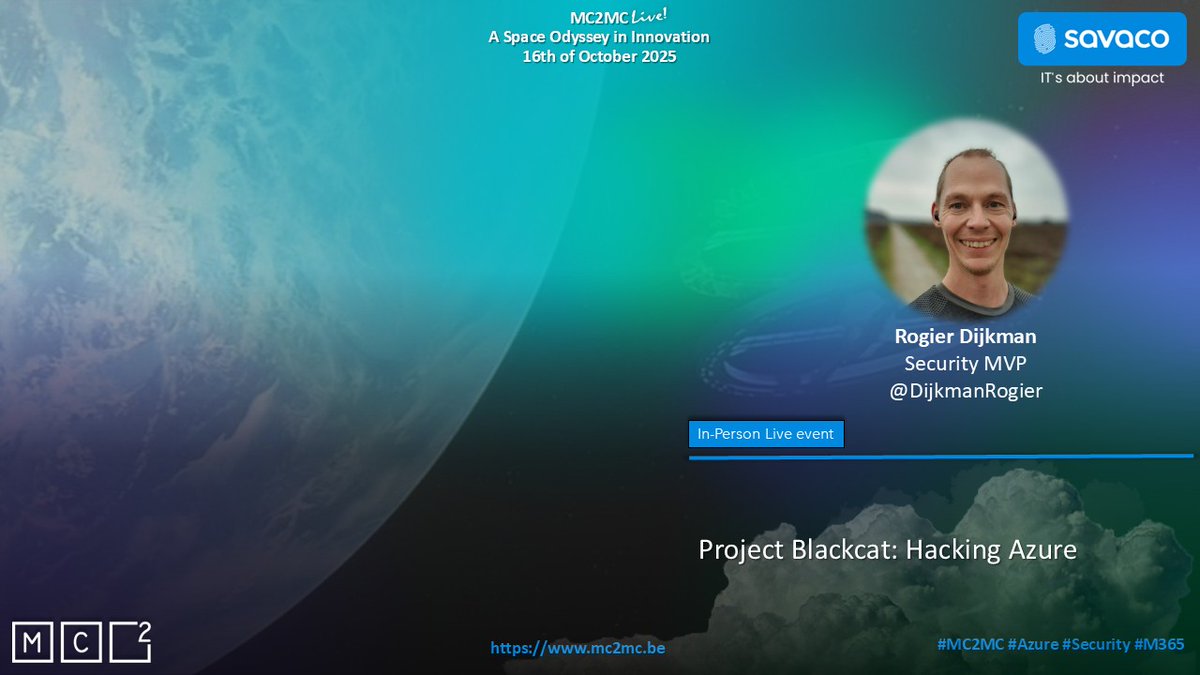Click the #Security hashtag
This screenshot has height=675, width=1200.
1094,646
